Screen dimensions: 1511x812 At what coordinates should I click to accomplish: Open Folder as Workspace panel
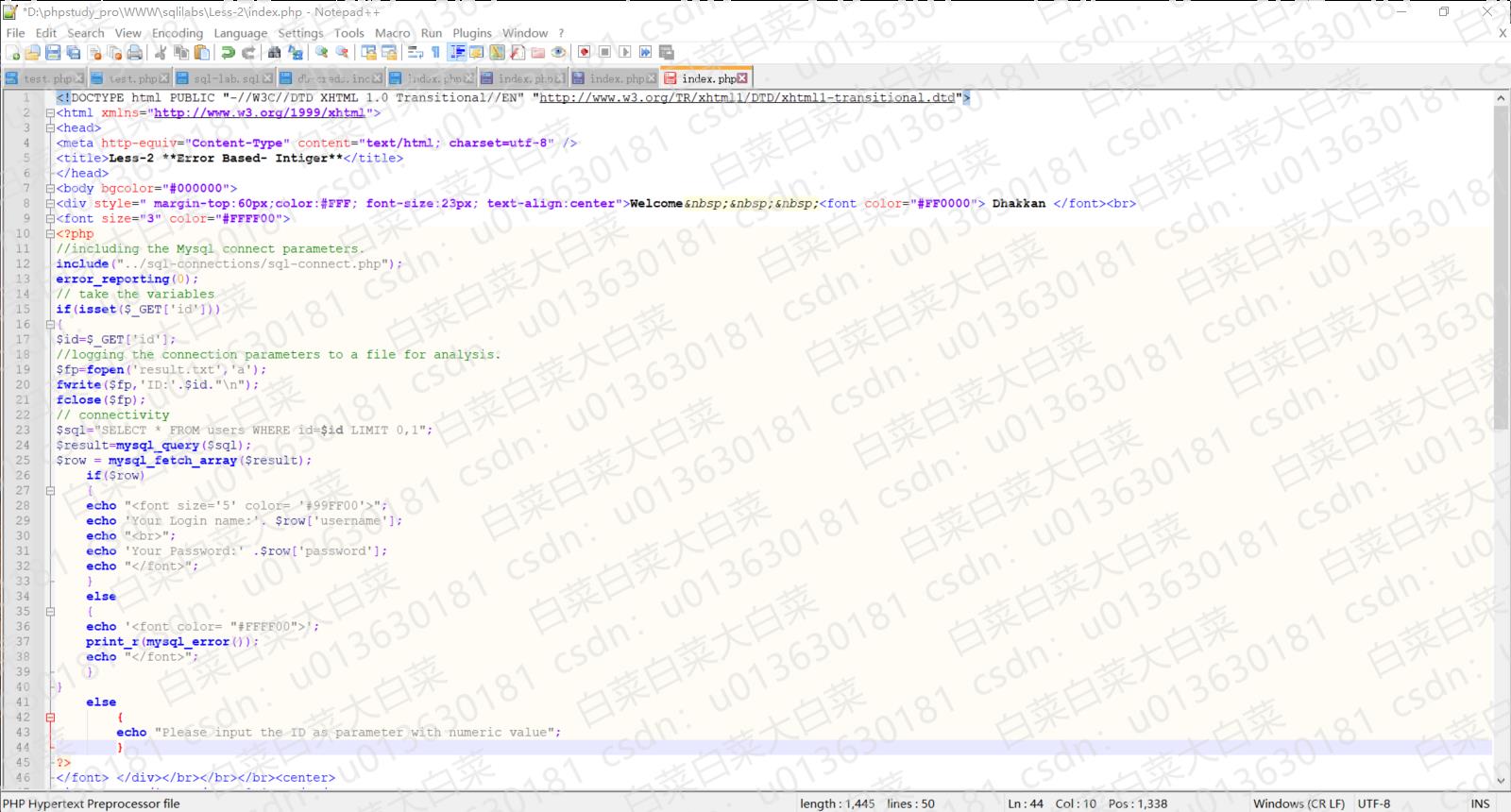coord(537,52)
